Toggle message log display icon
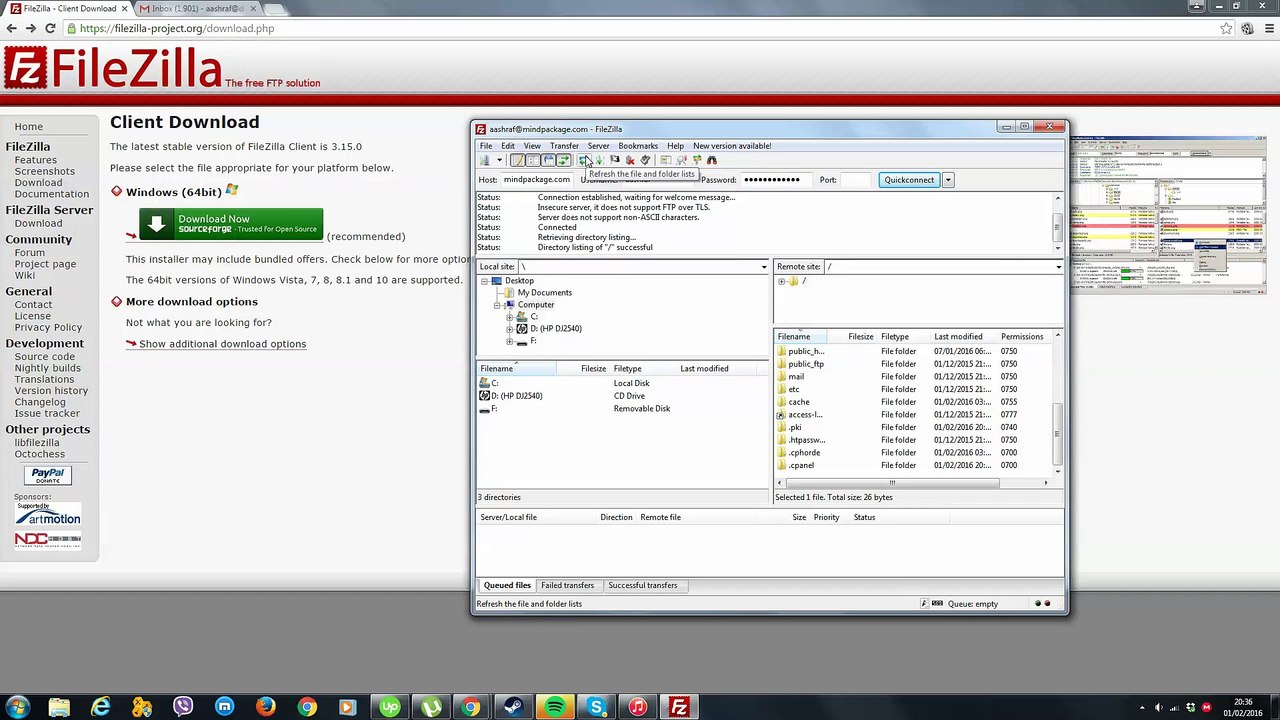Screen dimensions: 1280x720 tap(517, 160)
